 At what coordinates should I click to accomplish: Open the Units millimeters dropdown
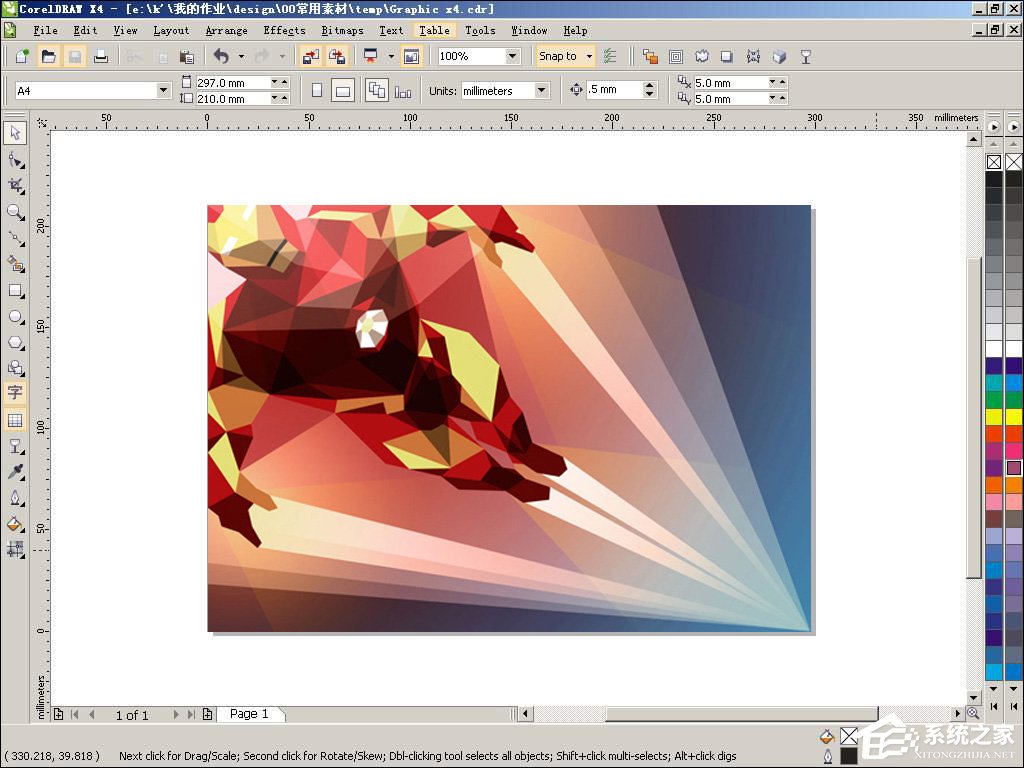(541, 90)
